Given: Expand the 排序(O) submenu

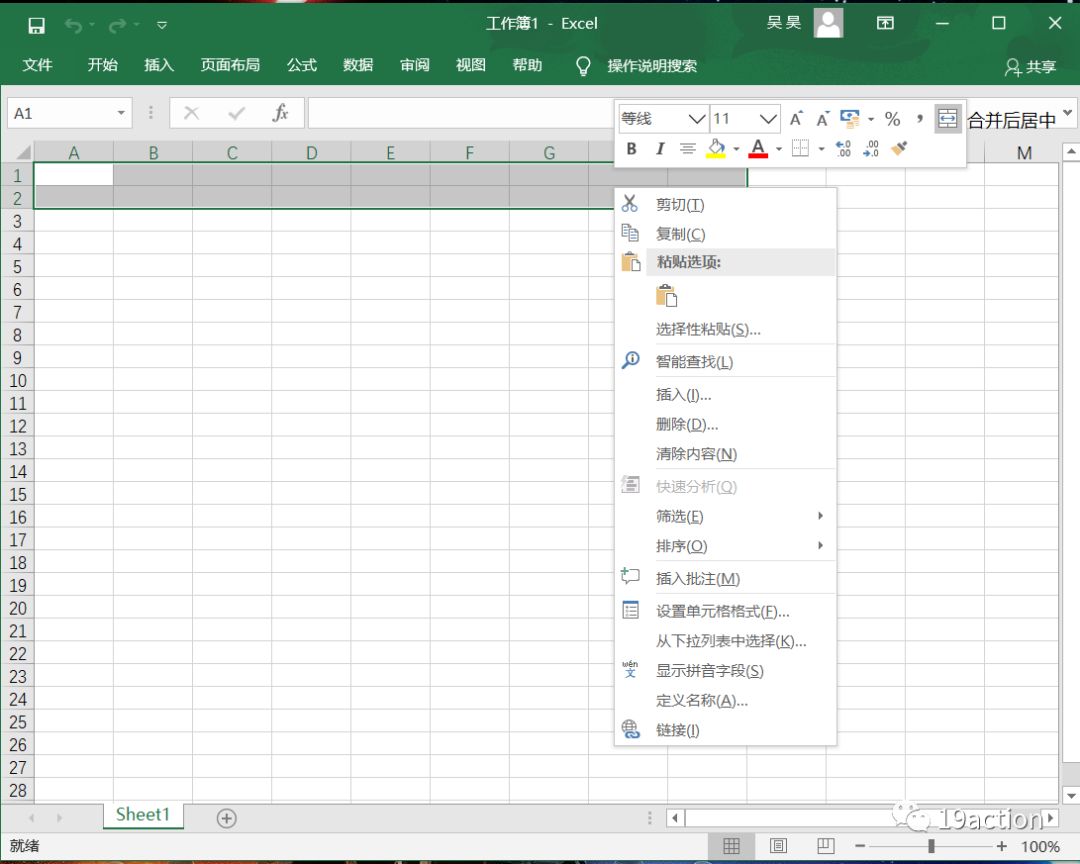Looking at the screenshot, I should [725, 546].
